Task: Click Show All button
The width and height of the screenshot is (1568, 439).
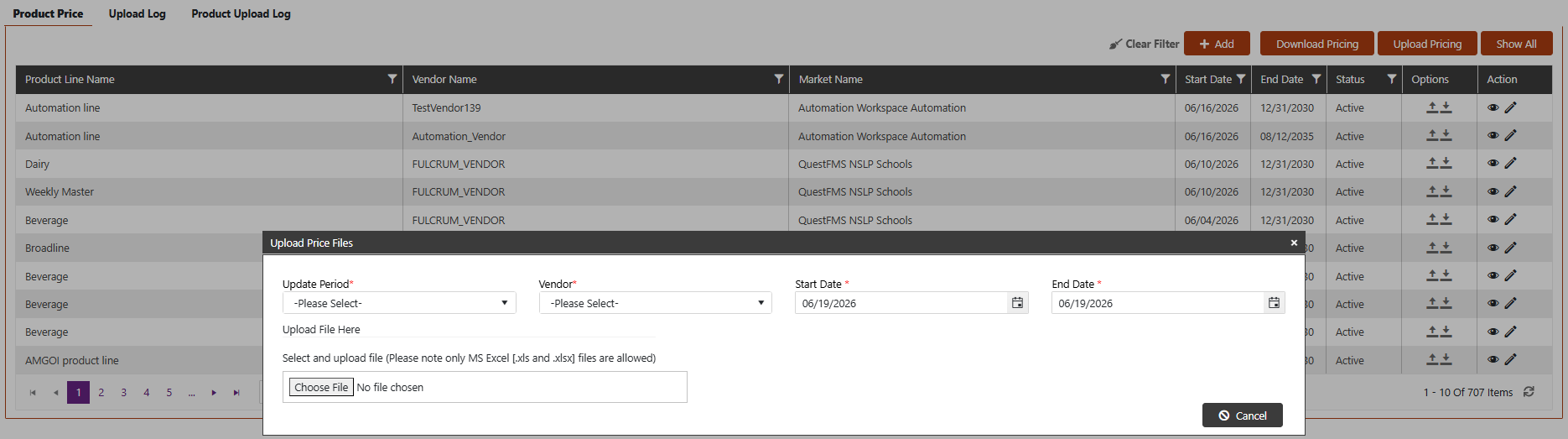Action: 1516,44
